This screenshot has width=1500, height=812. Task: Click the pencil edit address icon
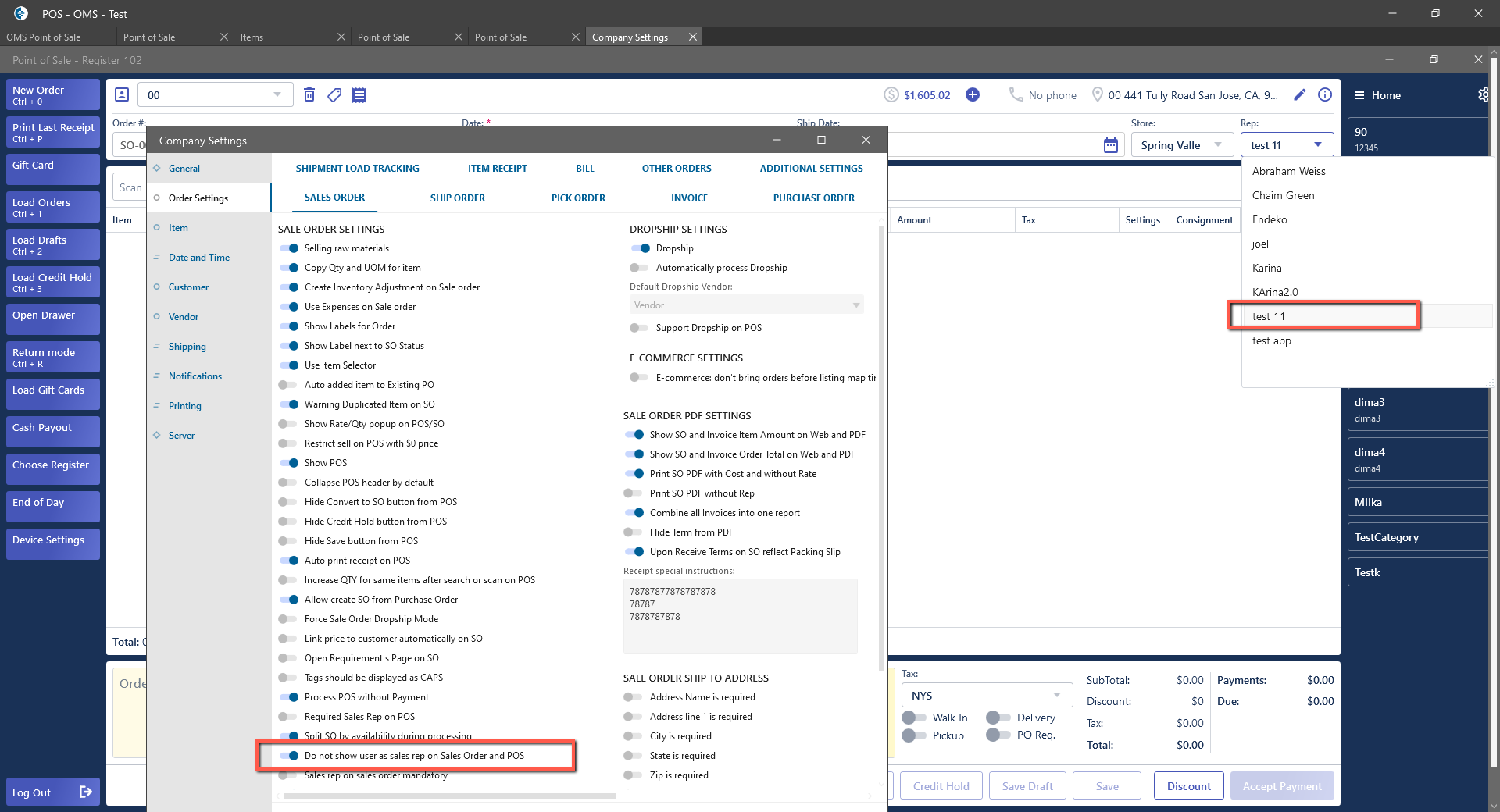(1300, 95)
